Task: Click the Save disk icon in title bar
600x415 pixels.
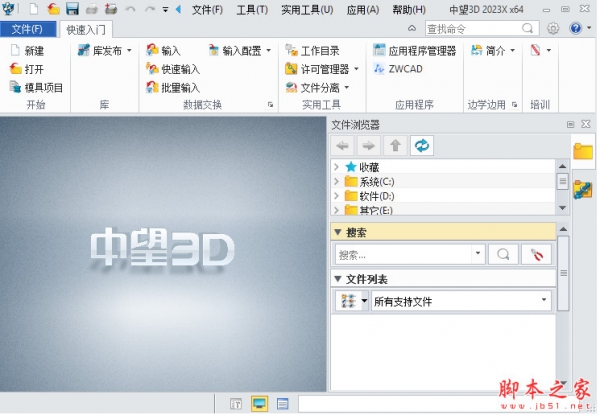Action: [72, 9]
